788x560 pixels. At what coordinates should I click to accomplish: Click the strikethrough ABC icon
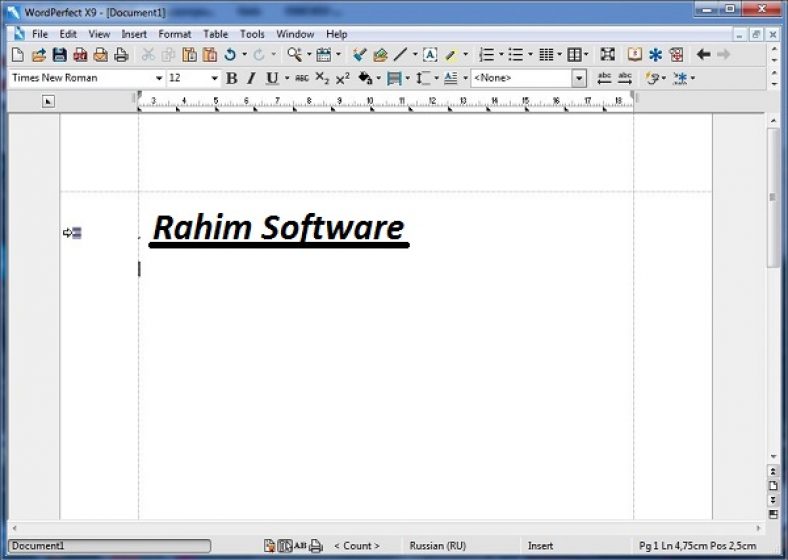[x=302, y=78]
